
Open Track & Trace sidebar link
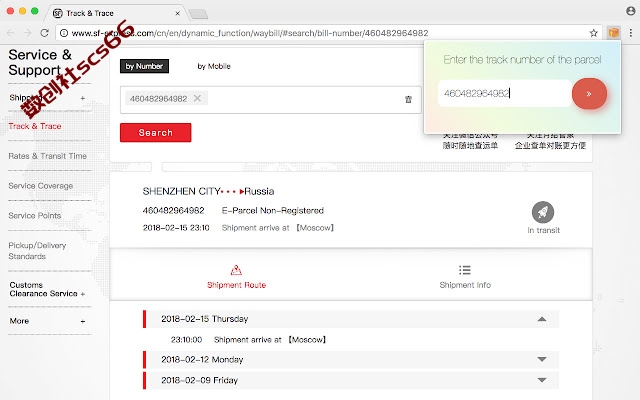coord(35,126)
